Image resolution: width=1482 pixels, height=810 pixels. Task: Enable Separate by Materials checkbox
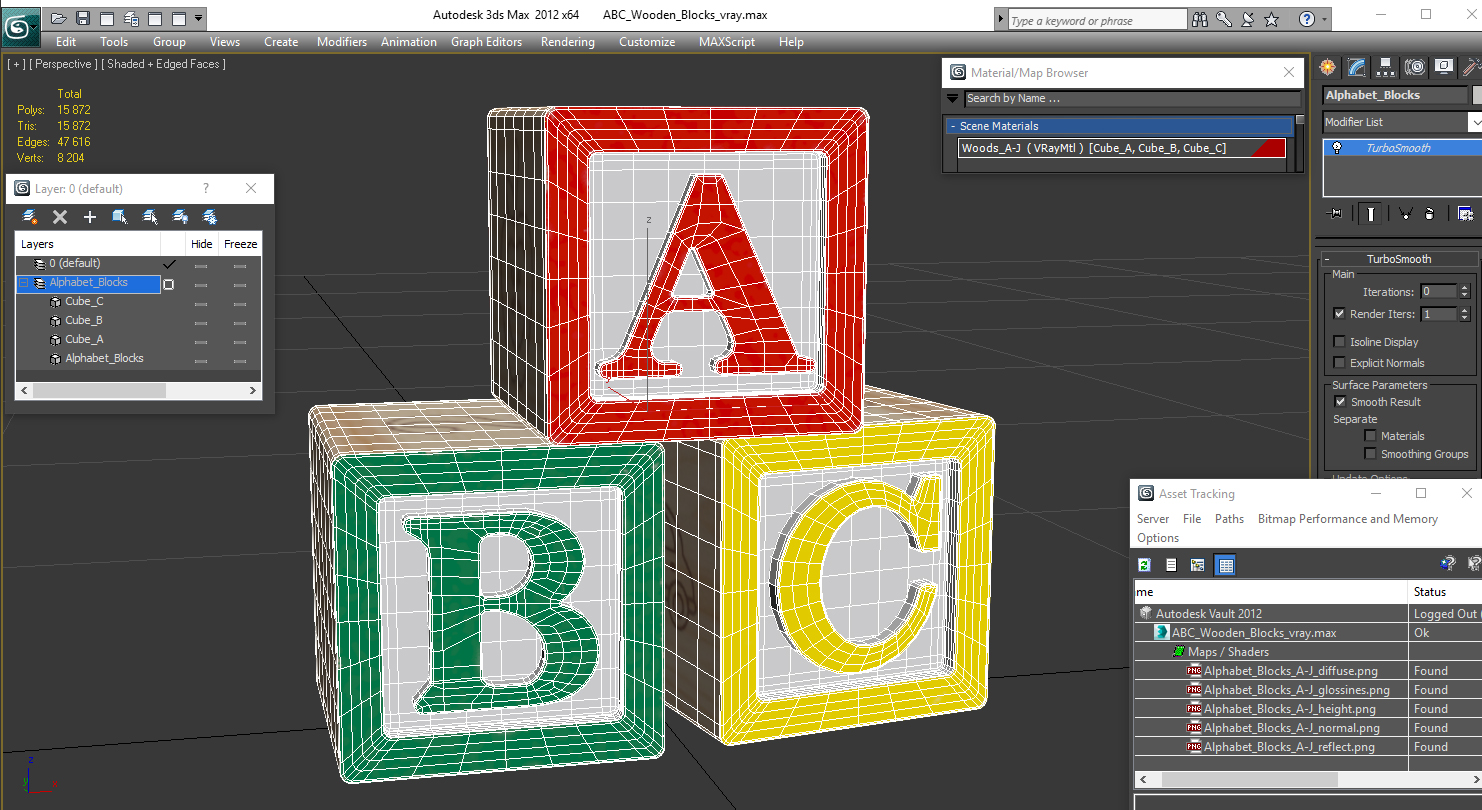(x=1370, y=436)
